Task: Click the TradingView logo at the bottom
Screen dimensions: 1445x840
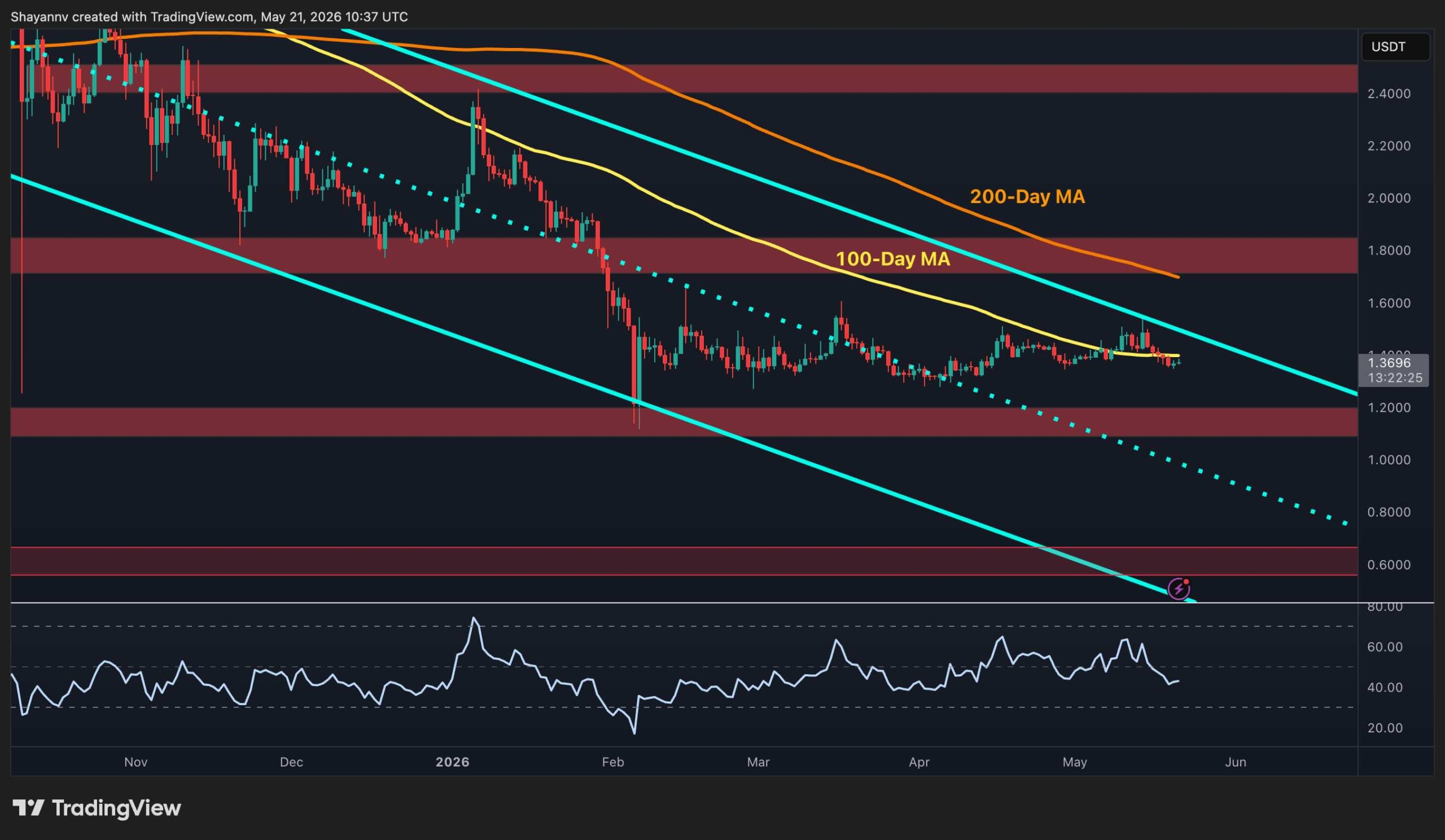Action: click(x=97, y=808)
